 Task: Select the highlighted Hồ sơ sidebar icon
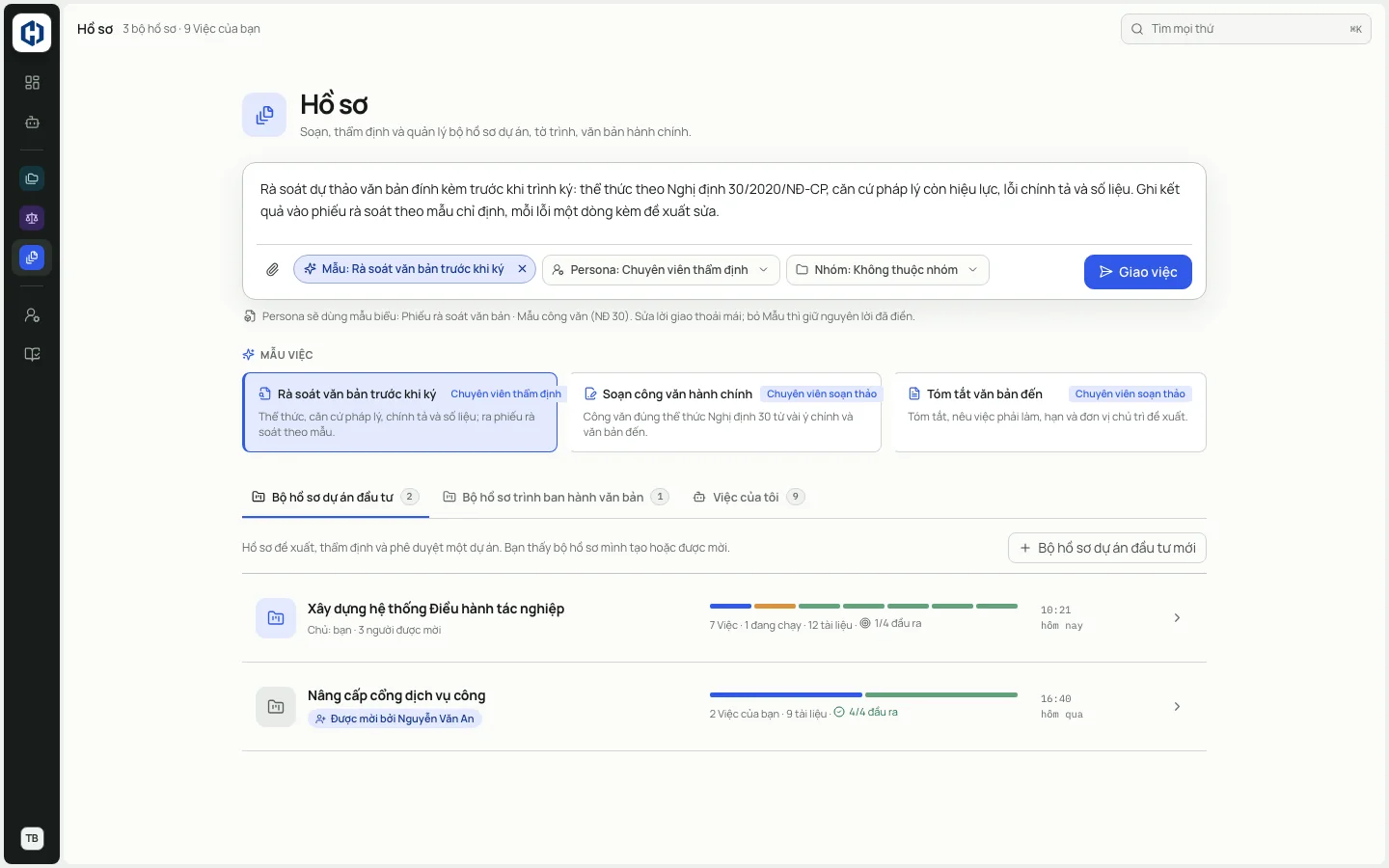32,258
